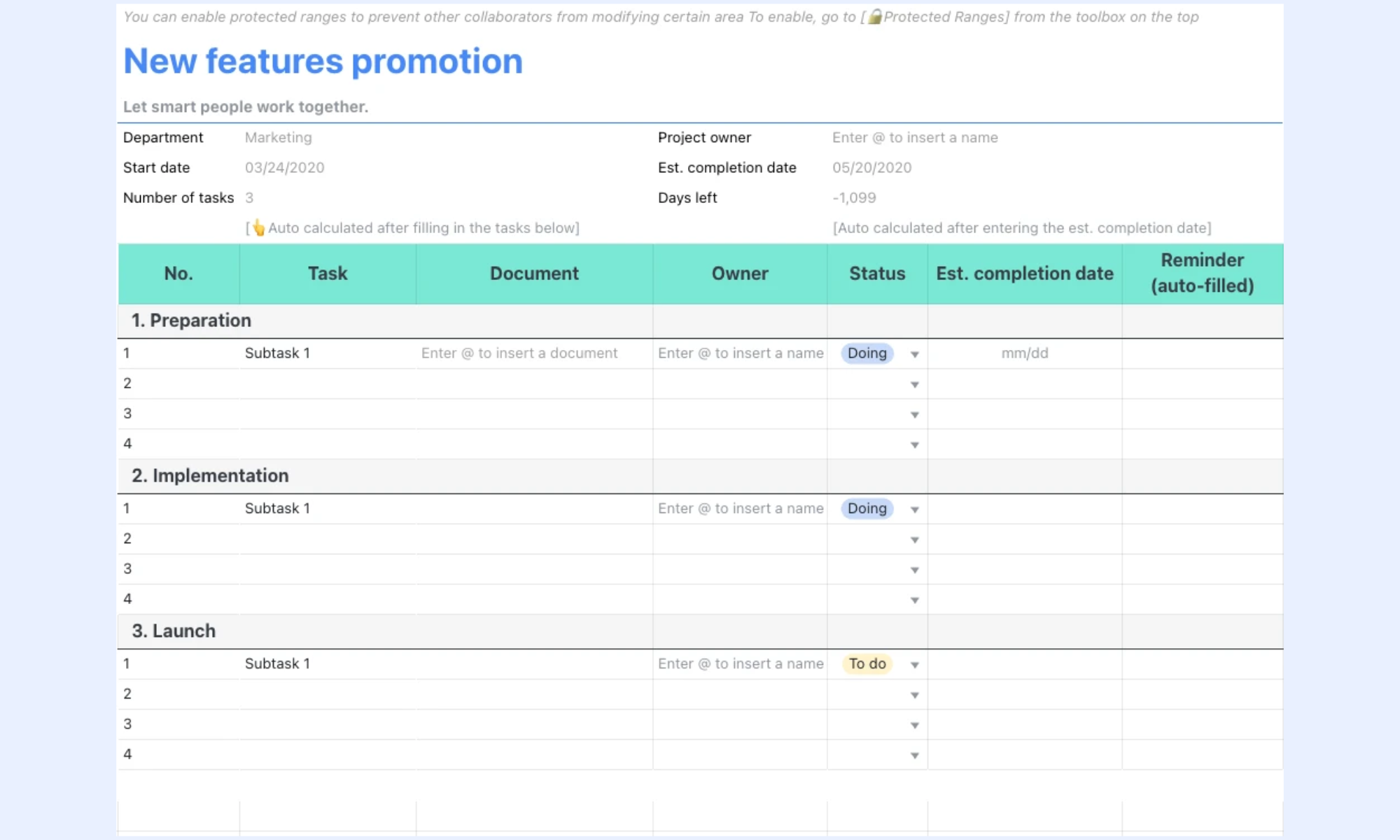Select the Number of tasks value 3
Viewport: 1400px width, 840px height.
tap(249, 197)
